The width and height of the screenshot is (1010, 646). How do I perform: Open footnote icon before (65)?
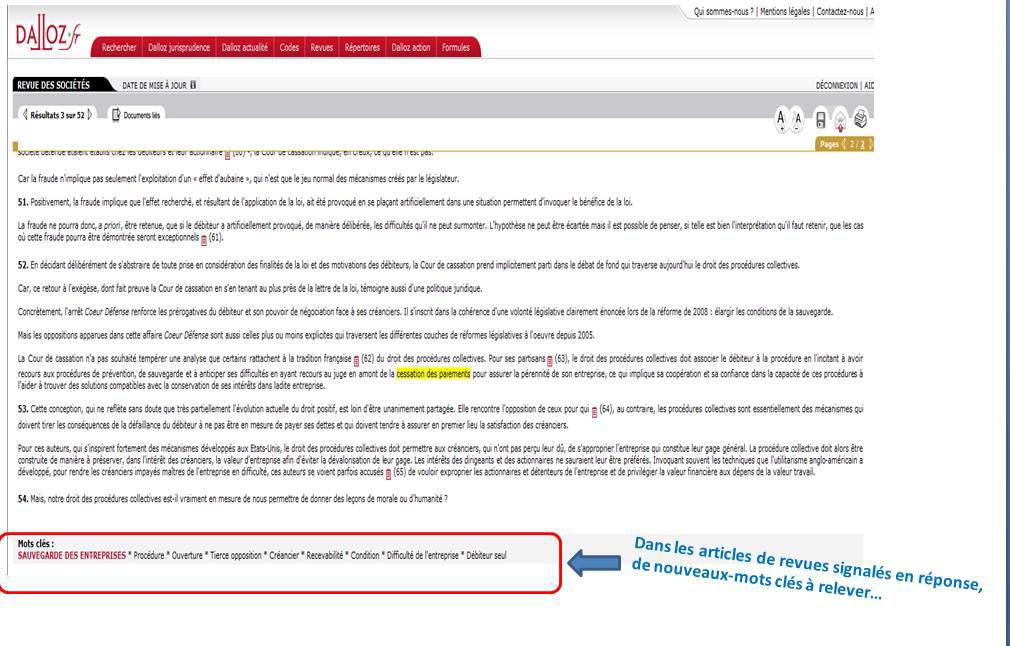pyautogui.click(x=388, y=473)
